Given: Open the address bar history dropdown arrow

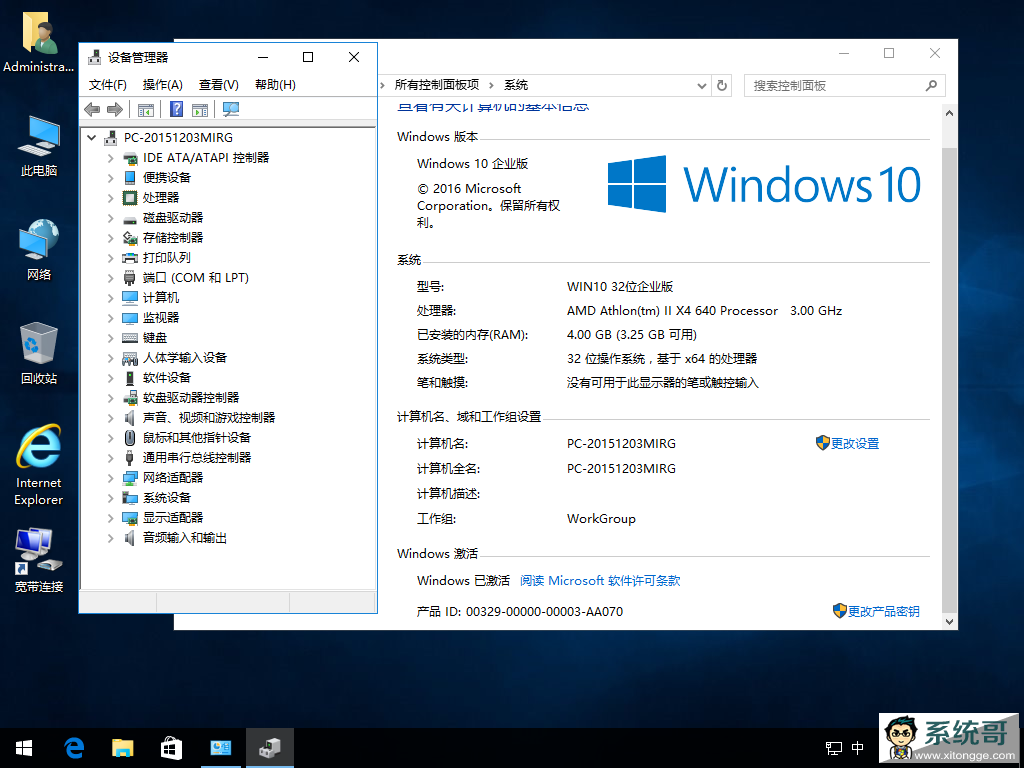Looking at the screenshot, I should 701,86.
